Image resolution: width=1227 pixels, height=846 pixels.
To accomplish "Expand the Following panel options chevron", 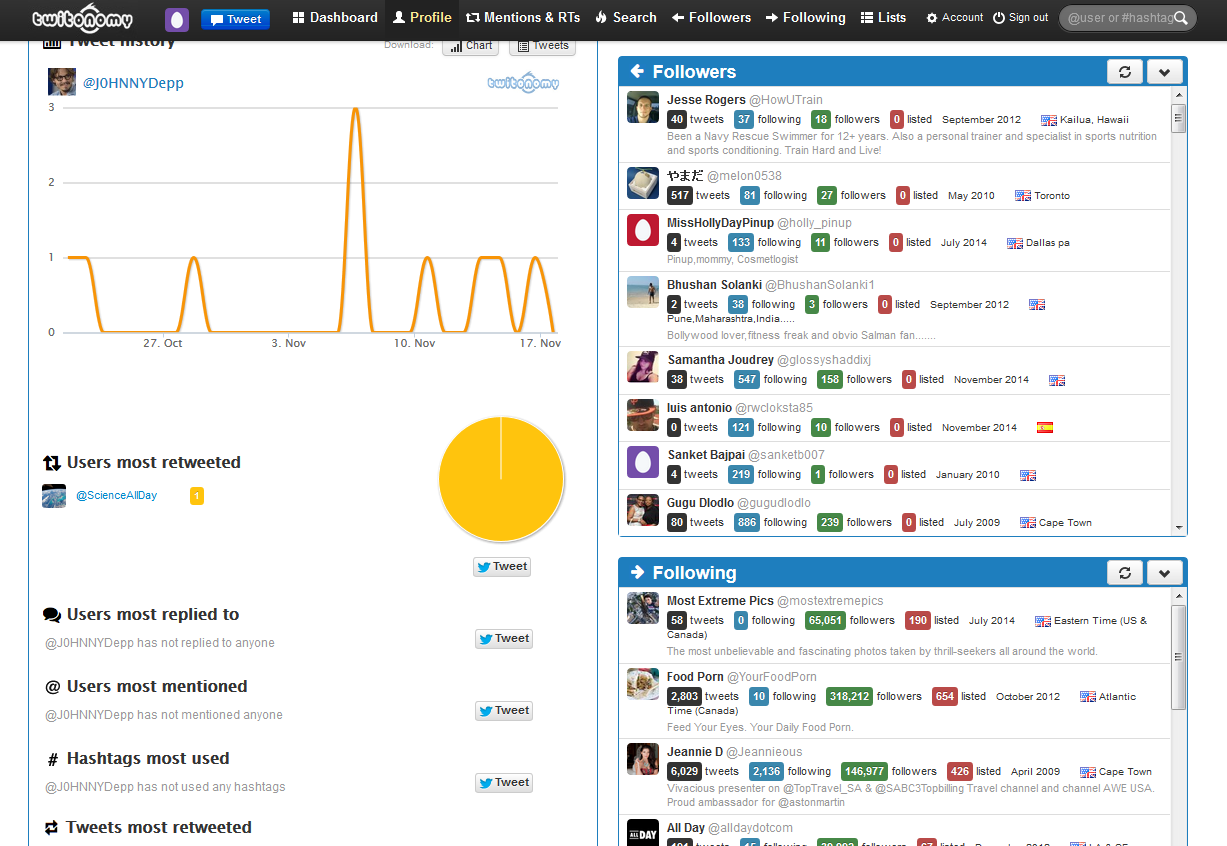I will (1165, 573).
